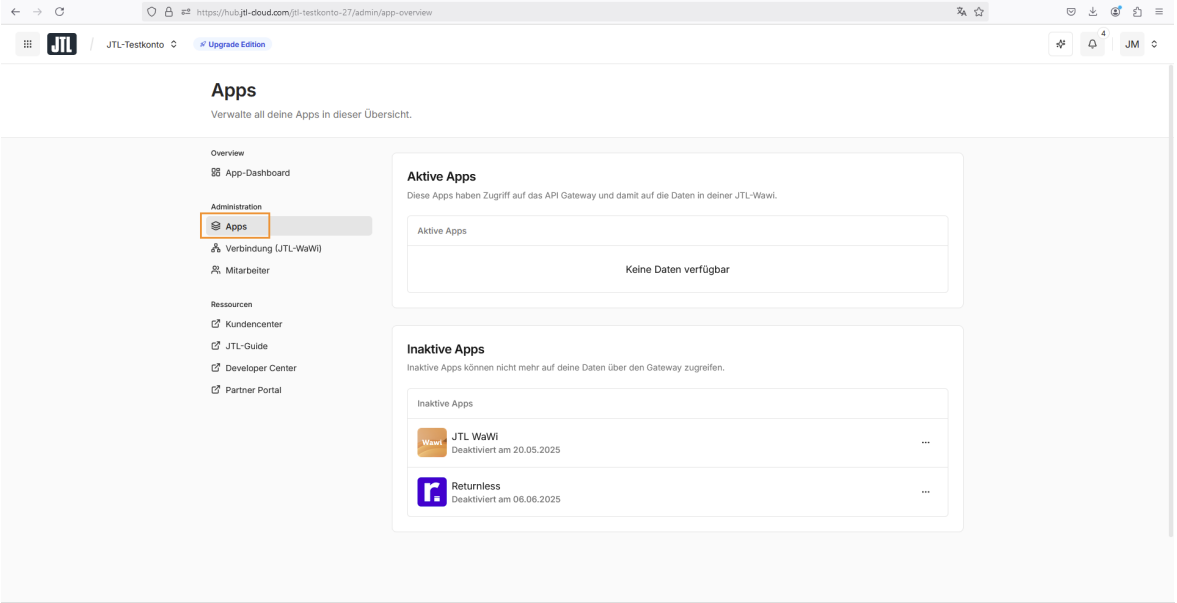Click the page vertical scrollbar

(x=1171, y=300)
